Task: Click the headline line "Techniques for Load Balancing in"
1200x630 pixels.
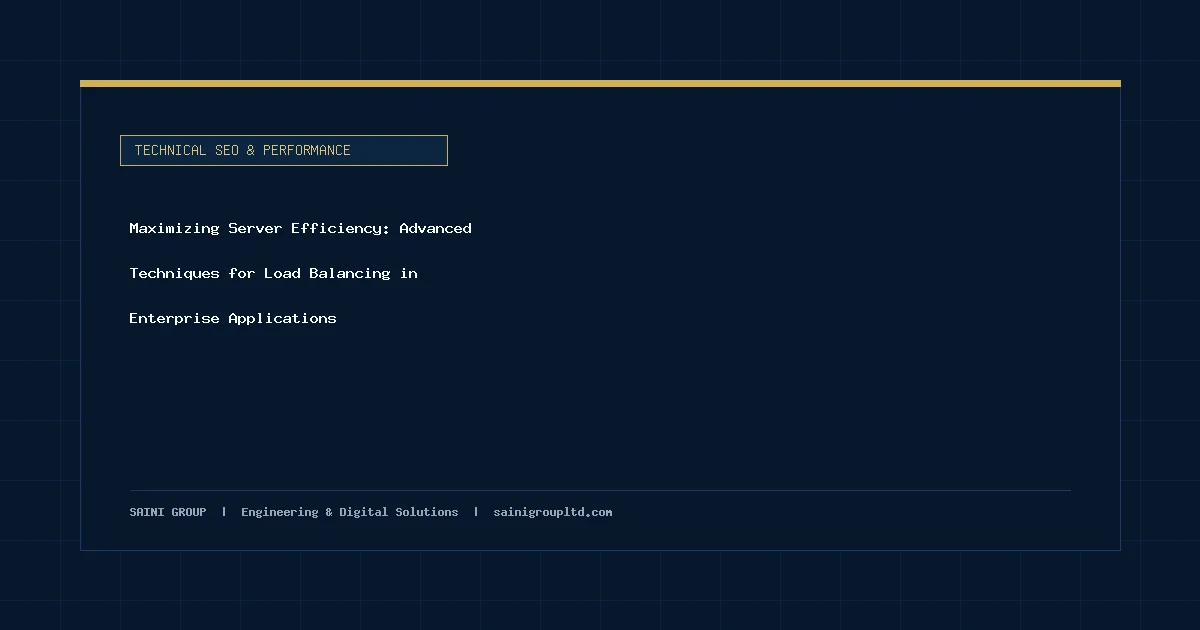Action: pyautogui.click(x=273, y=273)
